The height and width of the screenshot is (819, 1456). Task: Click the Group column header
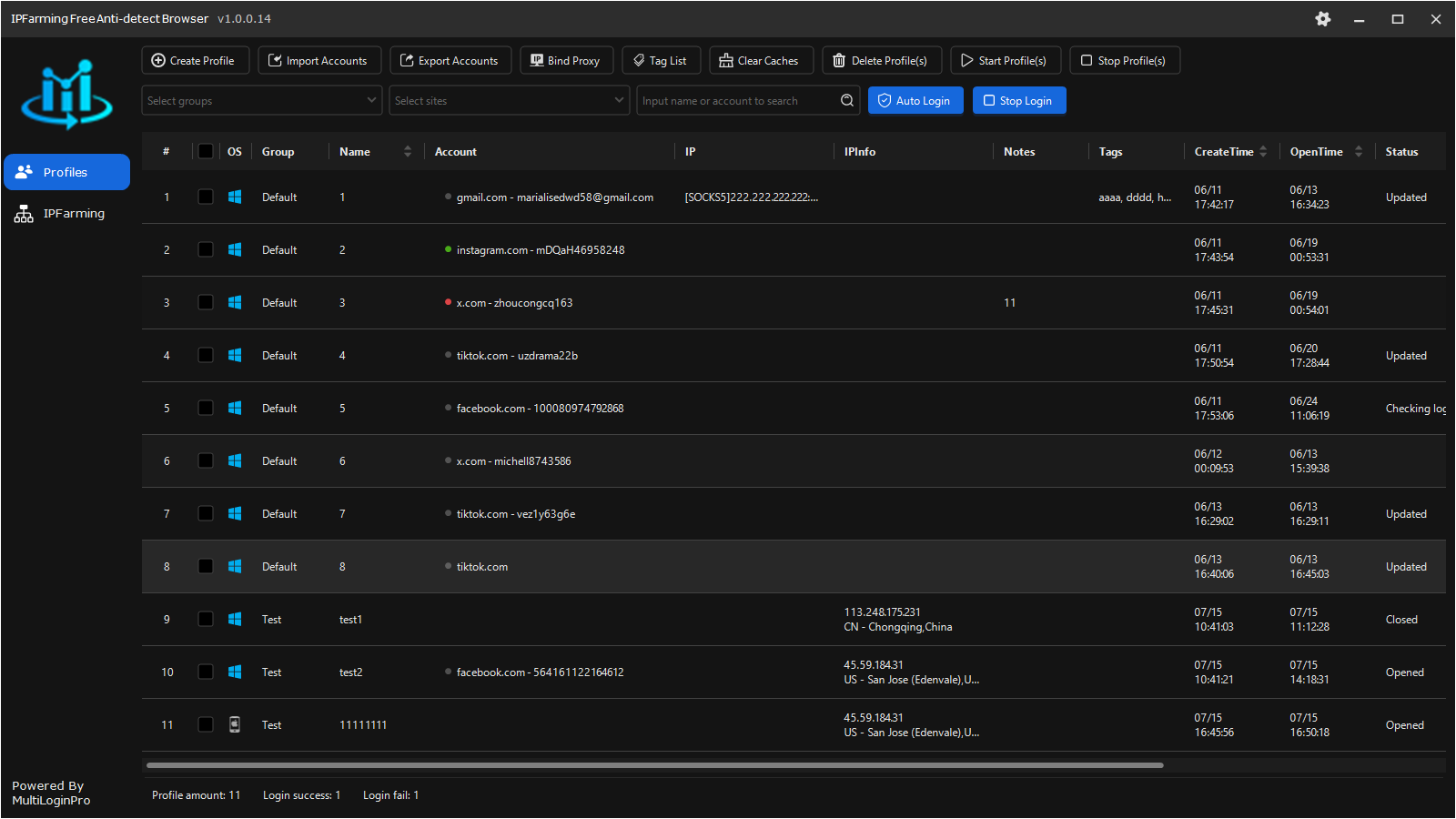[x=278, y=152]
